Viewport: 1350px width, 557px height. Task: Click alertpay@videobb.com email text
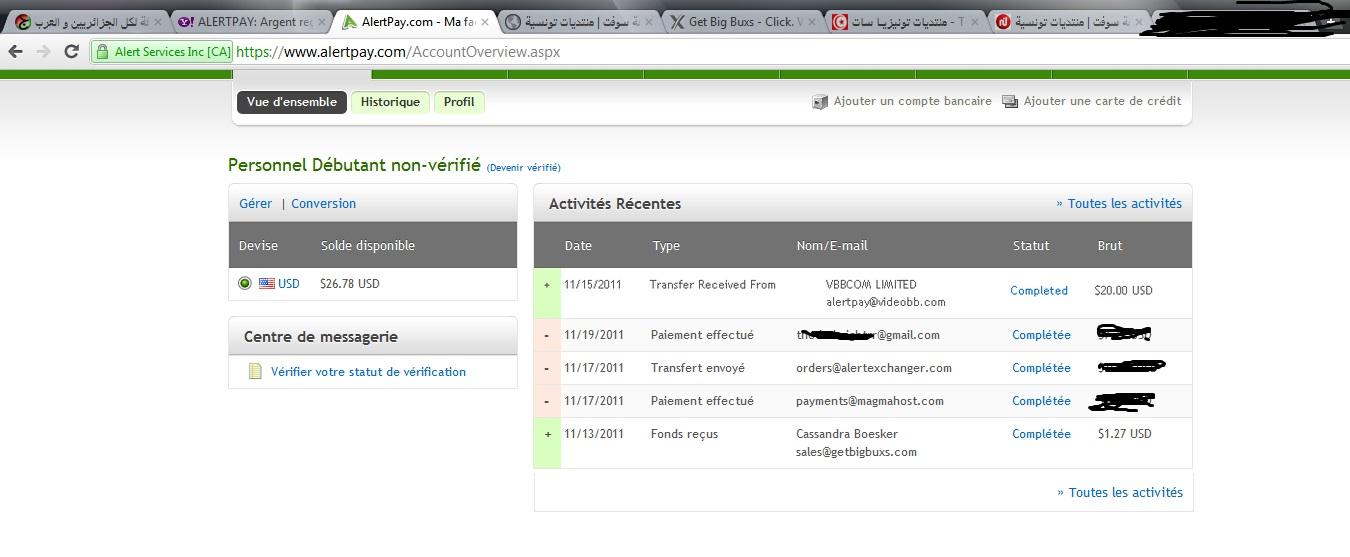pyautogui.click(x=885, y=302)
